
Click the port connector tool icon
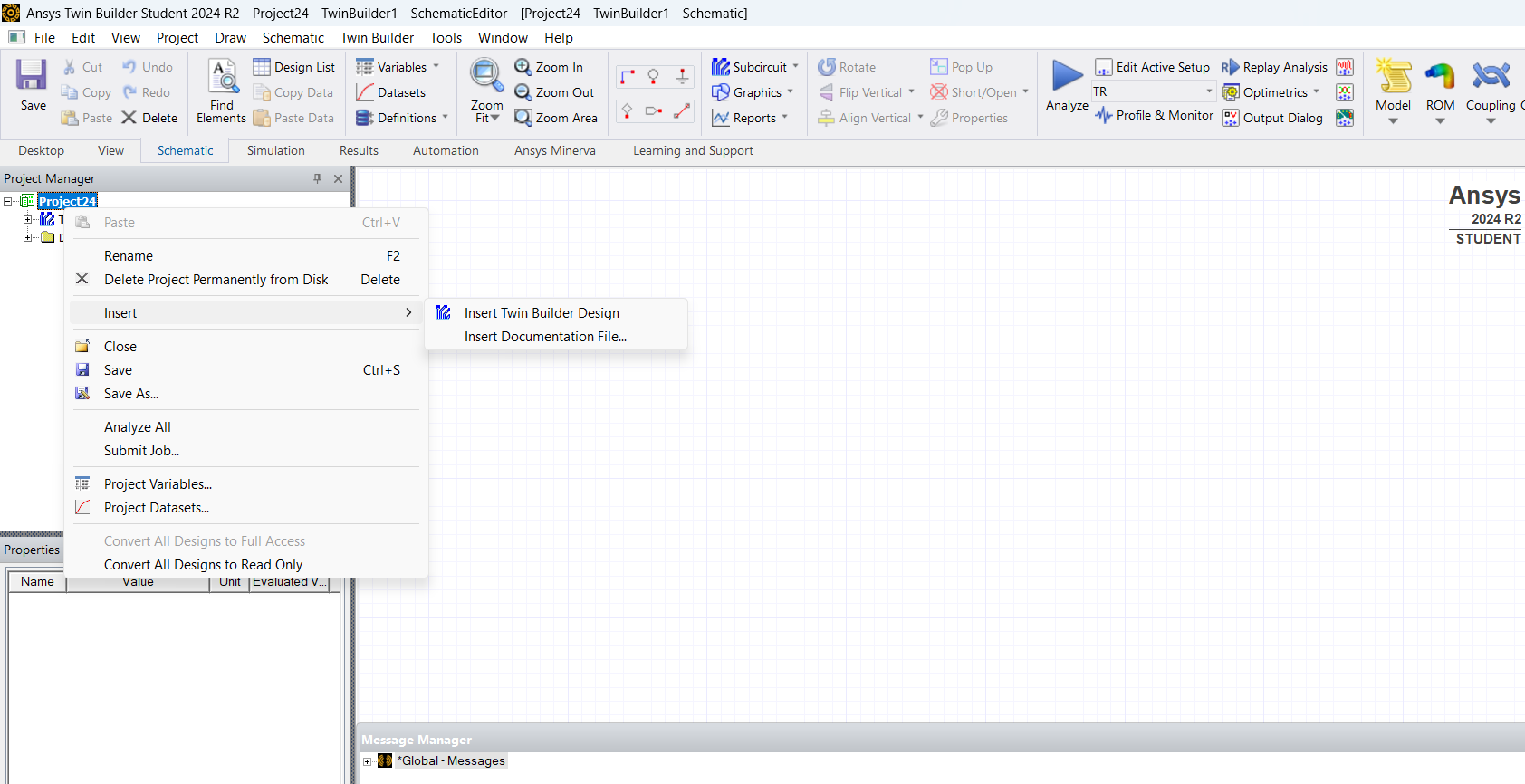(654, 111)
